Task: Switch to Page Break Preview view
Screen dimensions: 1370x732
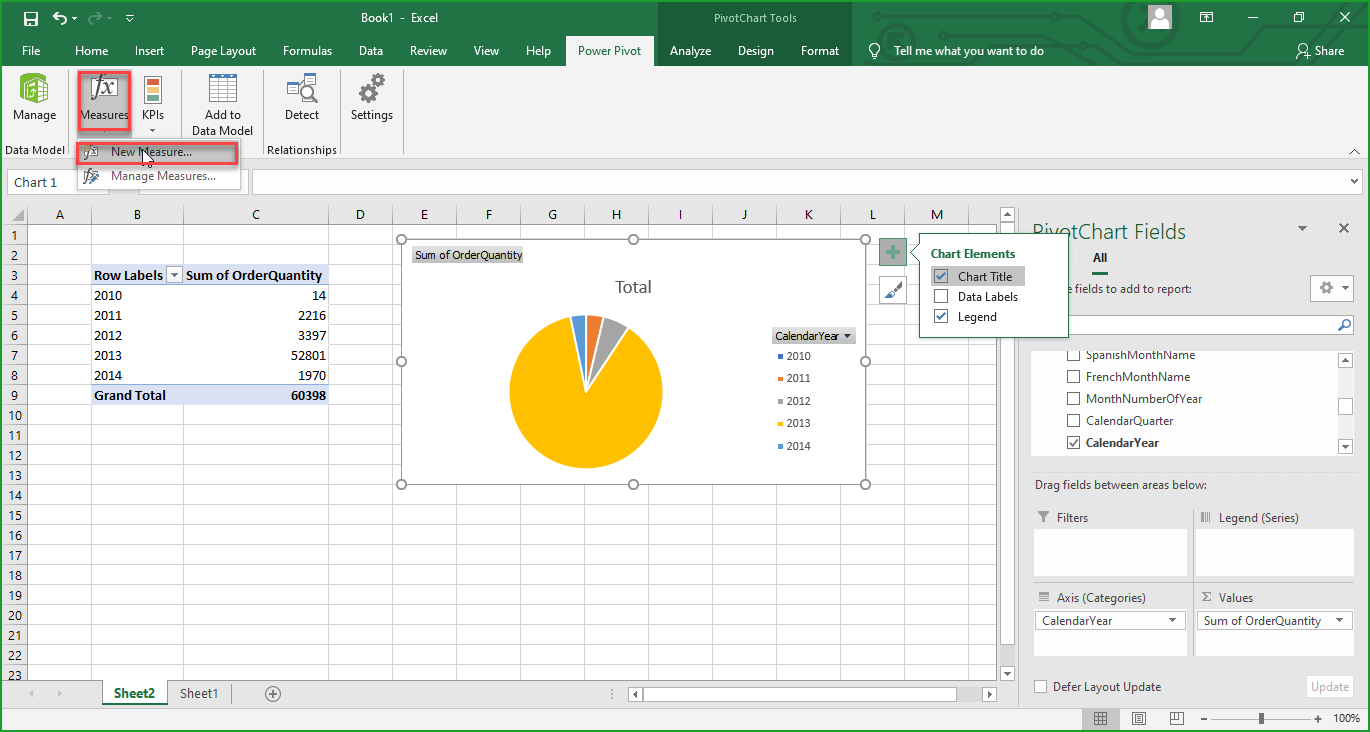Action: pyautogui.click(x=1178, y=718)
